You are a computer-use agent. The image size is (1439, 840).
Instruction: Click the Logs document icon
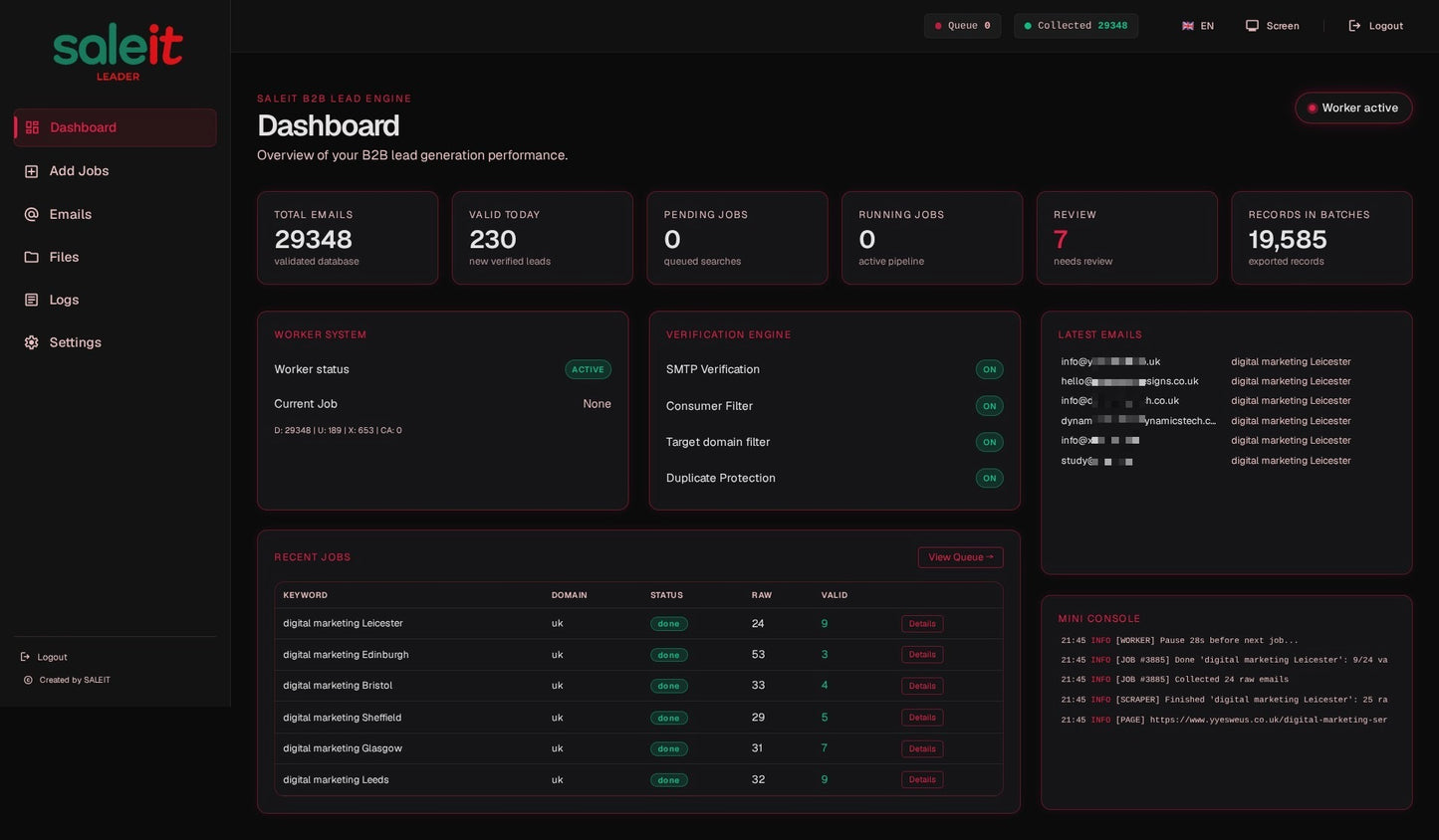pyautogui.click(x=31, y=300)
